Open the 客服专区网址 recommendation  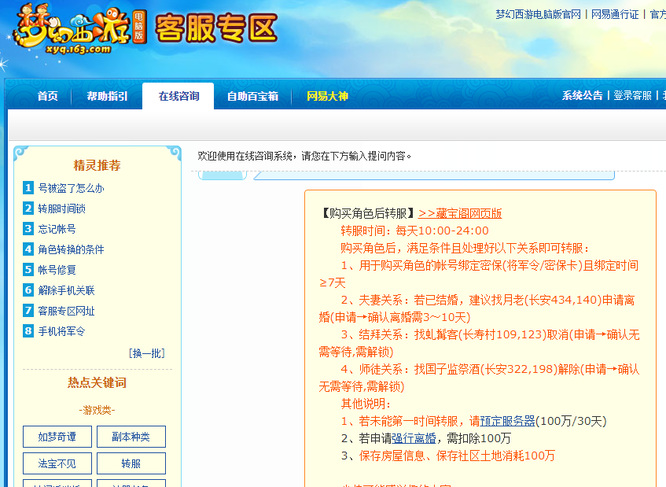point(66,311)
